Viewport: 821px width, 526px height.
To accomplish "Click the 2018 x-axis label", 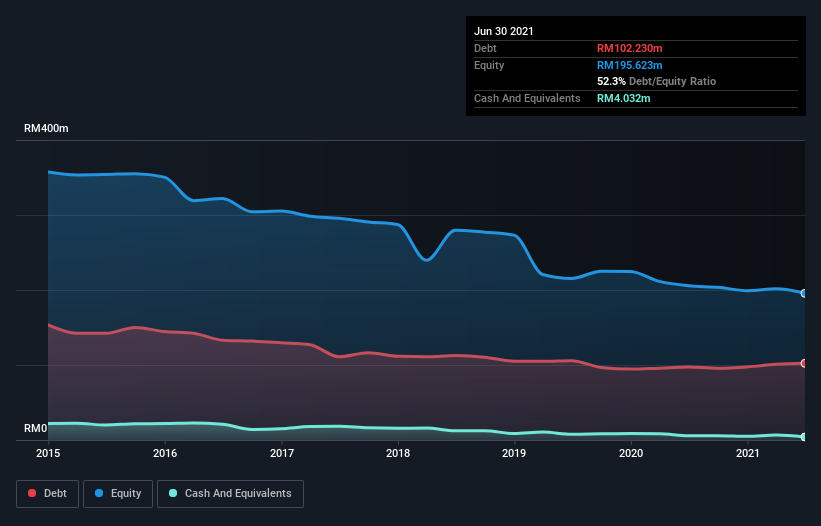I will coord(398,453).
